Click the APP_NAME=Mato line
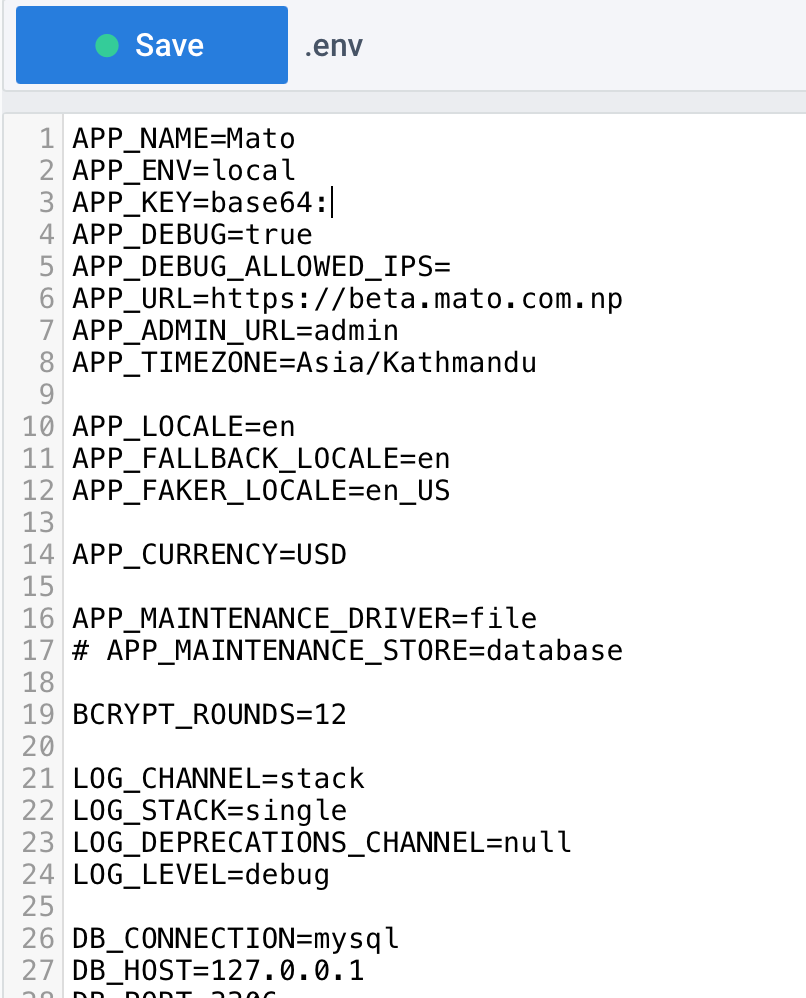Image resolution: width=806 pixels, height=998 pixels. tap(183, 138)
